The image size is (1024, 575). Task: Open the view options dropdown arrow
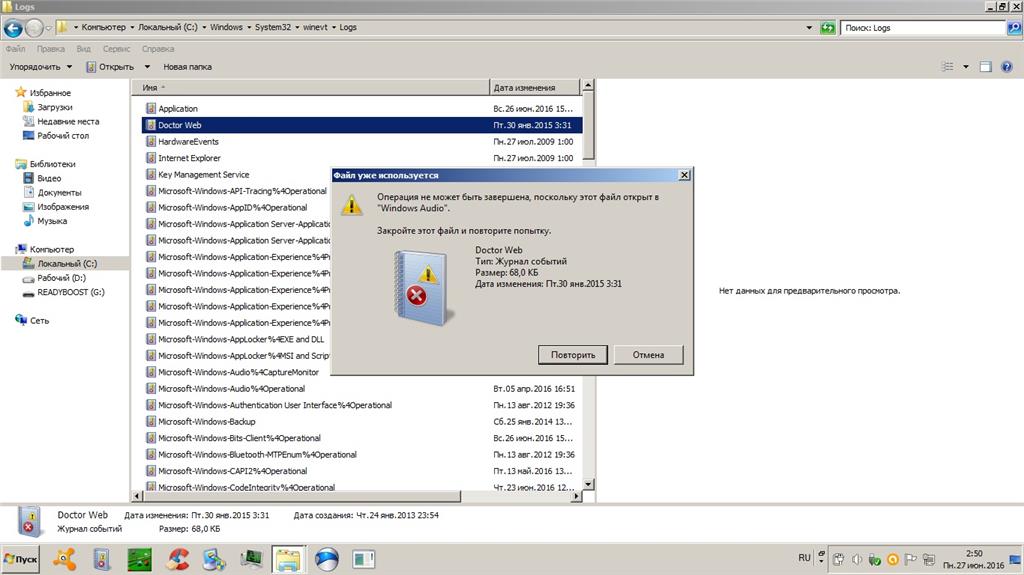[966, 67]
